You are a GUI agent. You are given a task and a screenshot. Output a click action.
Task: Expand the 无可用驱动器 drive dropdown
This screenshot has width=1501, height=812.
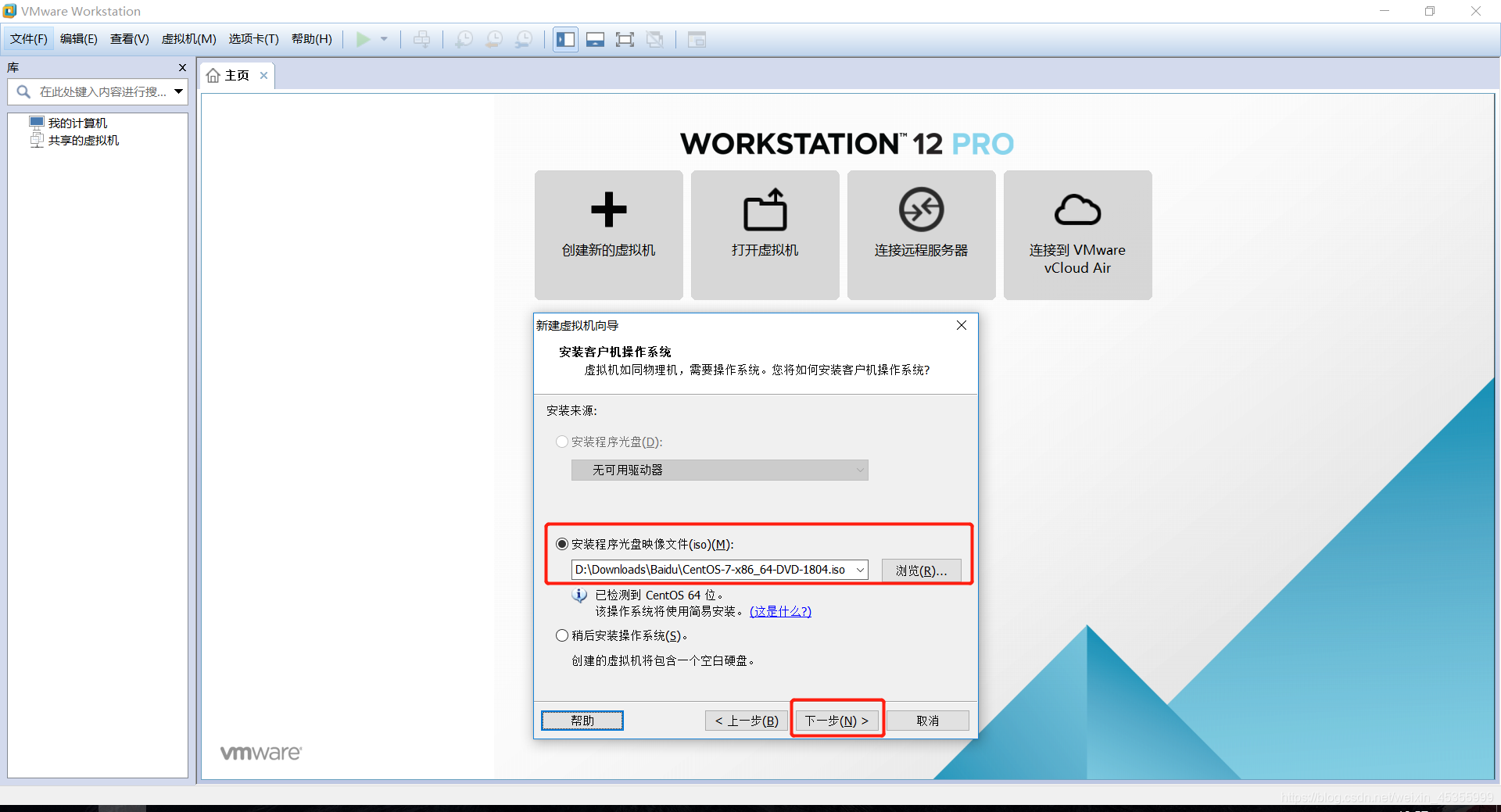[860, 470]
